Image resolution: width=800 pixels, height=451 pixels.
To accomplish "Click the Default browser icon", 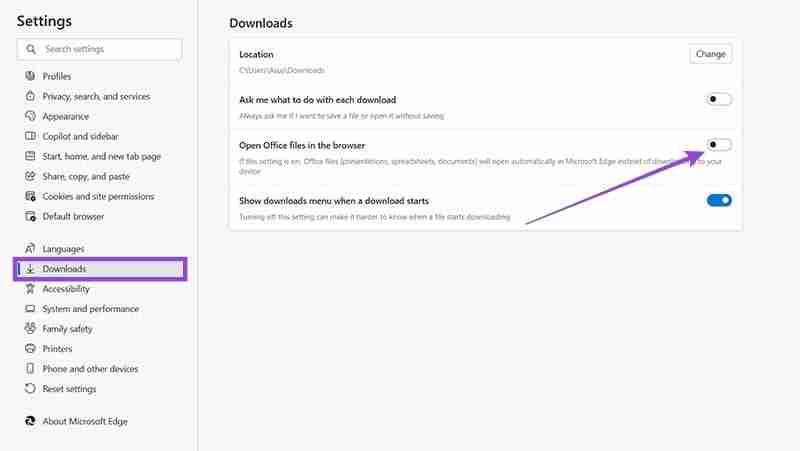I will pyautogui.click(x=30, y=216).
